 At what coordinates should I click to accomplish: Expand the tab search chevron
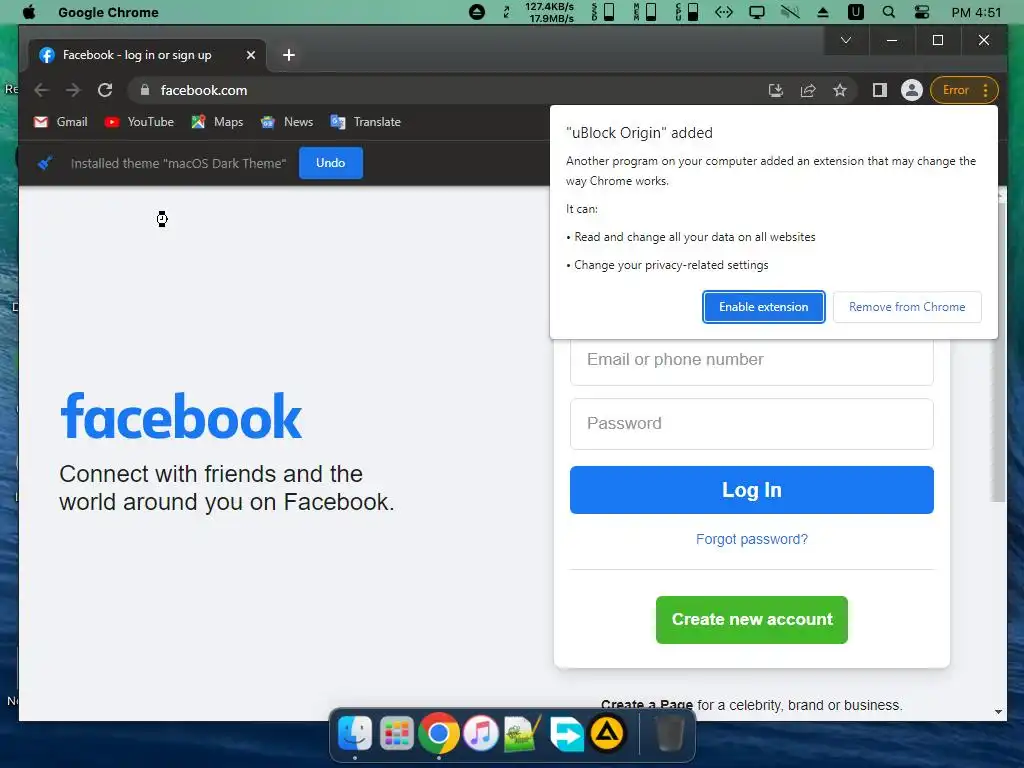point(846,40)
